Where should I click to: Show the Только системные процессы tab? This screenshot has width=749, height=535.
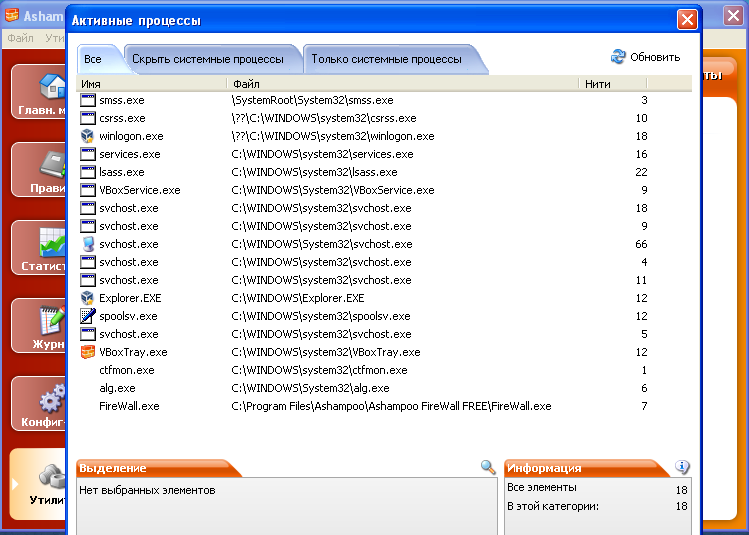coord(387,59)
